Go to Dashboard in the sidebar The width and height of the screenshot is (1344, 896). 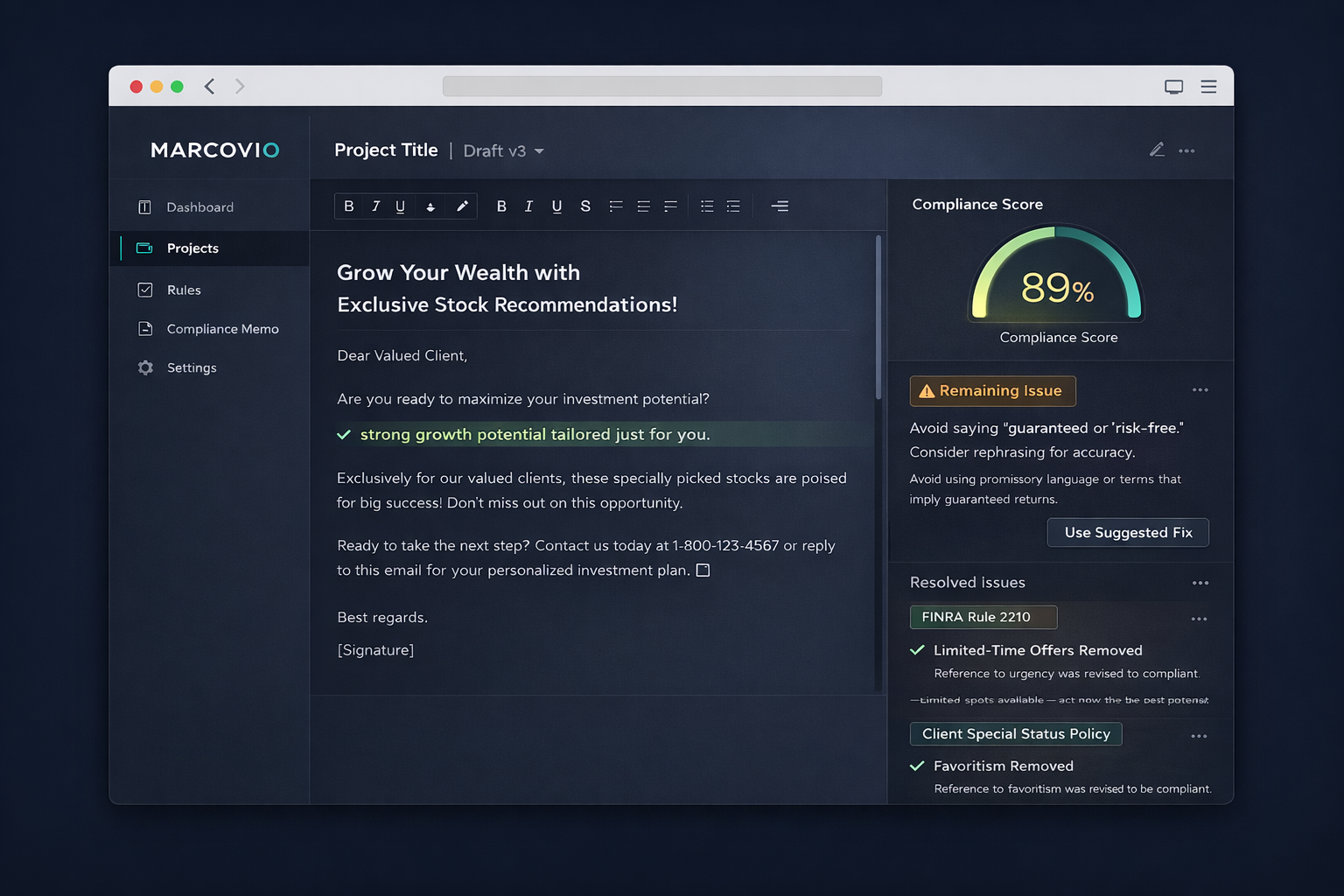coord(199,207)
